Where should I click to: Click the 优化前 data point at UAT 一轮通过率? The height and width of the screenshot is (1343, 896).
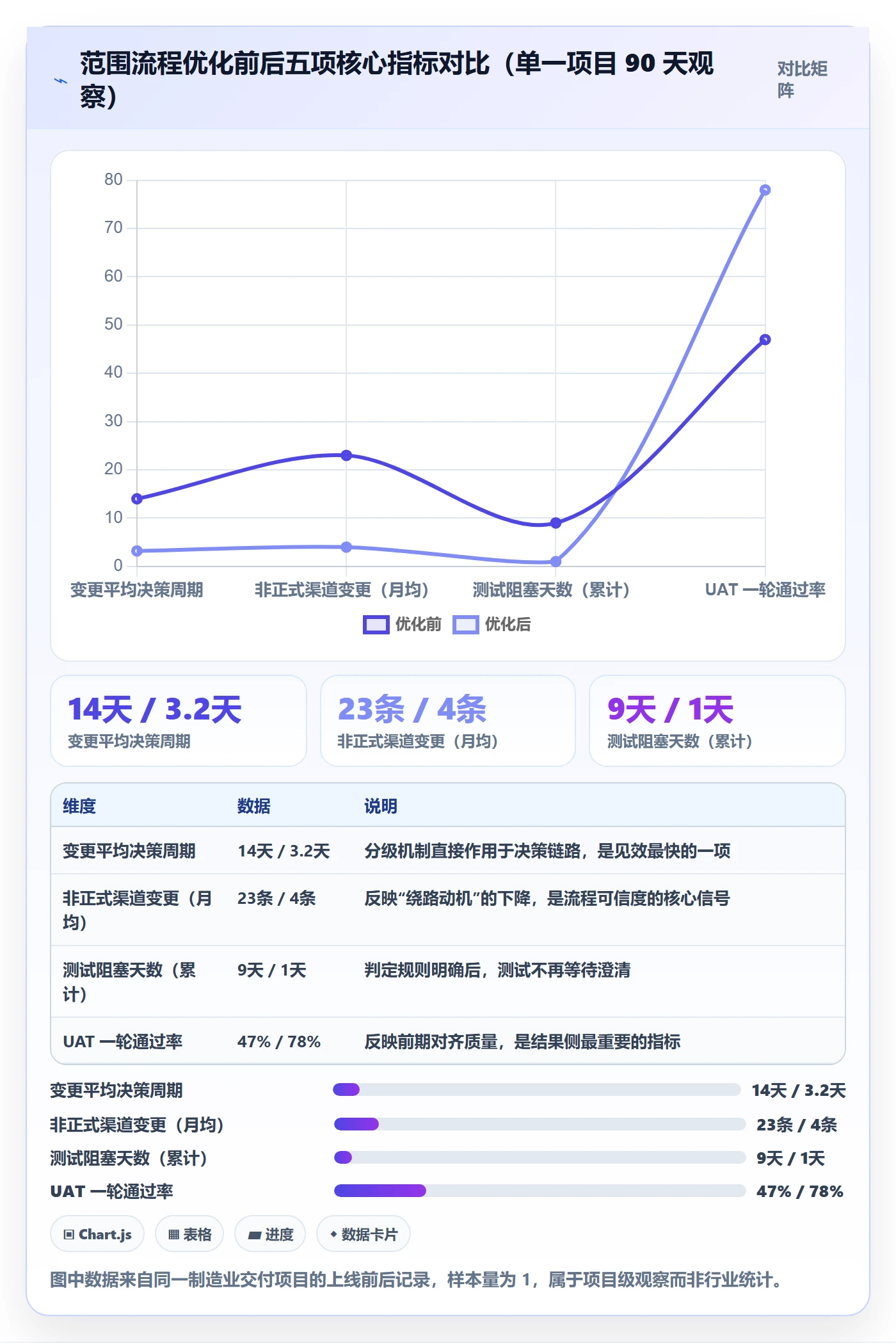pos(765,339)
